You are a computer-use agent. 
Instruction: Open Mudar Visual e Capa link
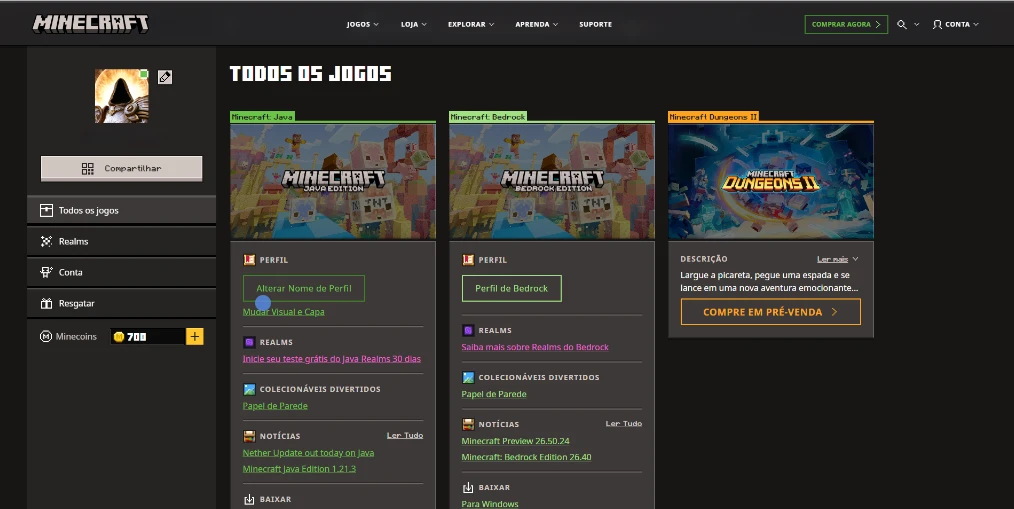click(x=283, y=312)
